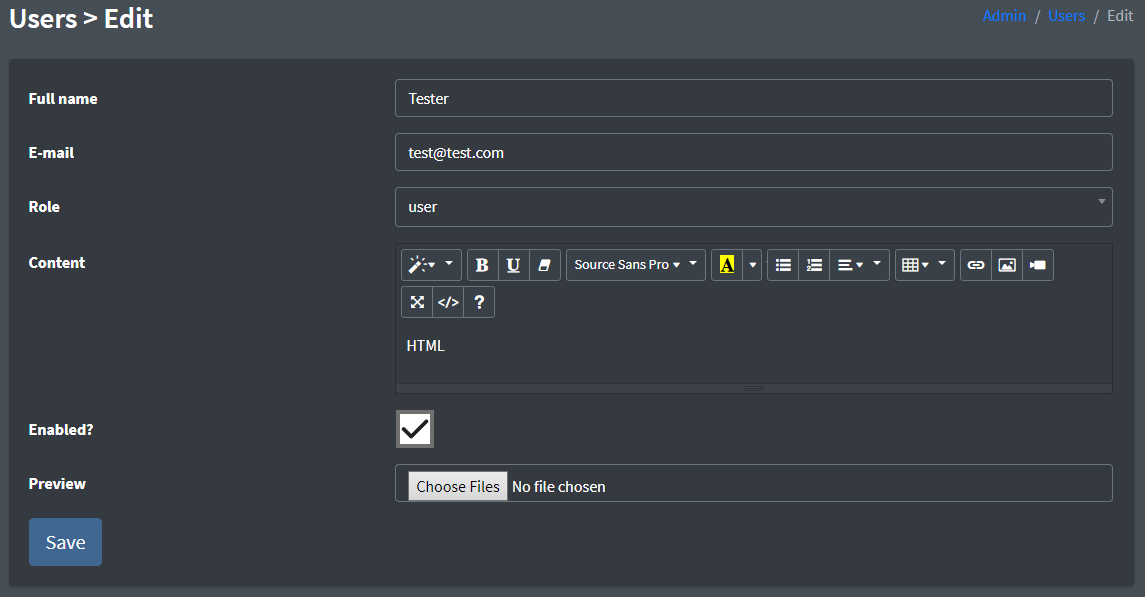Screen dimensions: 1145x597
Task: Open the Role dropdown
Action: (x=754, y=206)
